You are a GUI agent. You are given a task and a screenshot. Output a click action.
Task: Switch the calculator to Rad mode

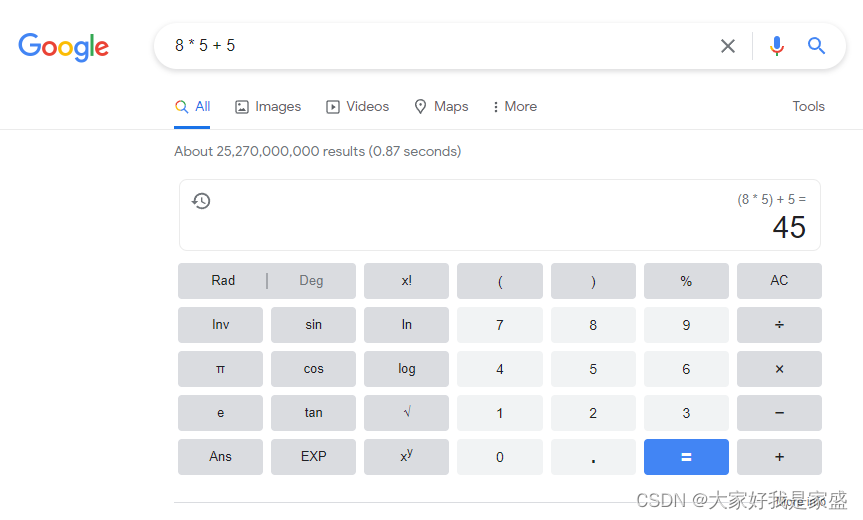click(x=223, y=281)
